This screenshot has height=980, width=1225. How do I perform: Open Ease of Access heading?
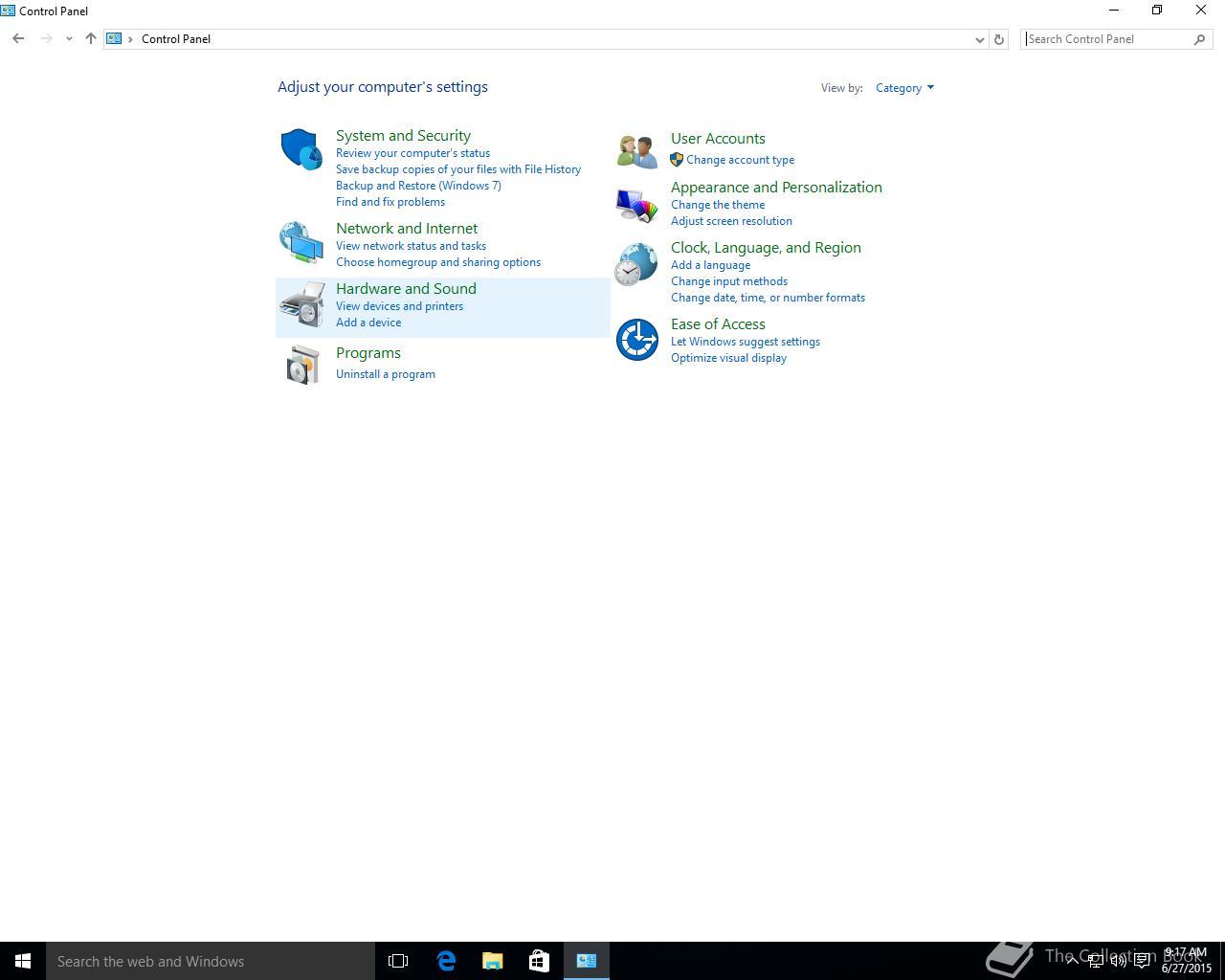pyautogui.click(x=718, y=324)
